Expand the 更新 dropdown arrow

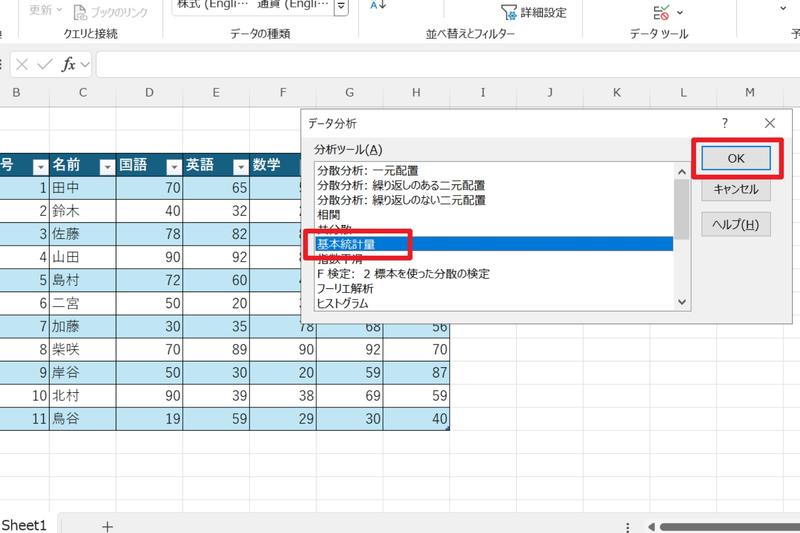tap(59, 10)
